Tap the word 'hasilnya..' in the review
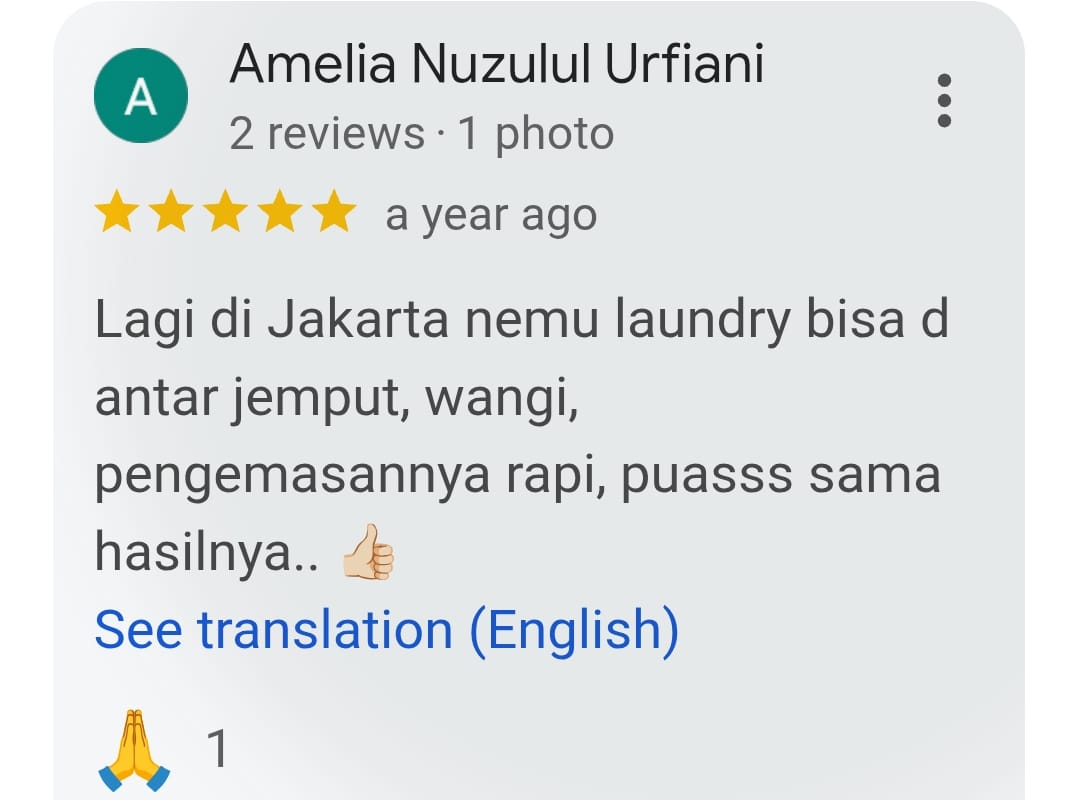This screenshot has height=800, width=1079. pos(207,552)
